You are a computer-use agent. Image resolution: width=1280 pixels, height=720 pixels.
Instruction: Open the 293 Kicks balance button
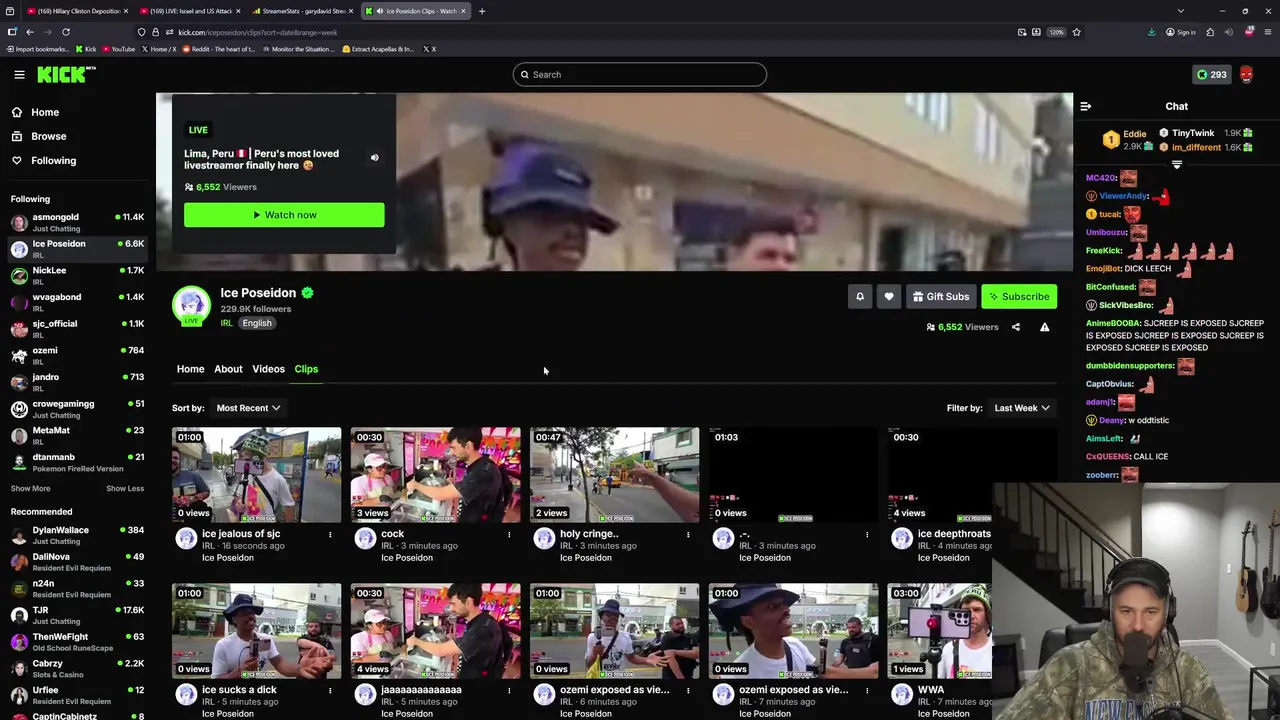tap(1211, 74)
